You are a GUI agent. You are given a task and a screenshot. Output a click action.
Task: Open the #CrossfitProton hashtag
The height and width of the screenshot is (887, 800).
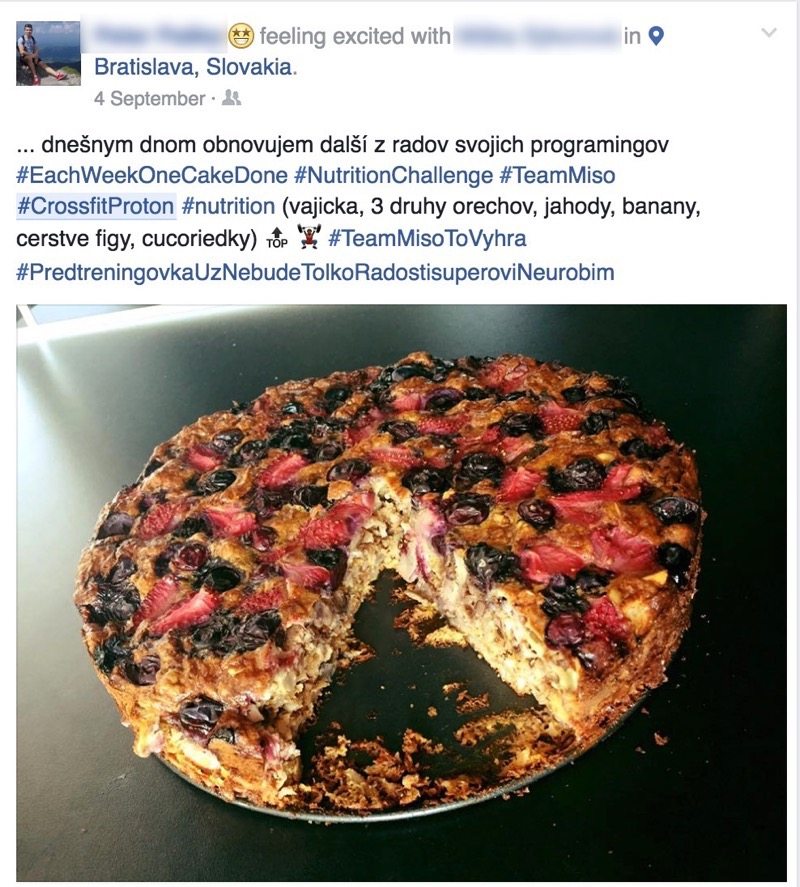pos(96,206)
